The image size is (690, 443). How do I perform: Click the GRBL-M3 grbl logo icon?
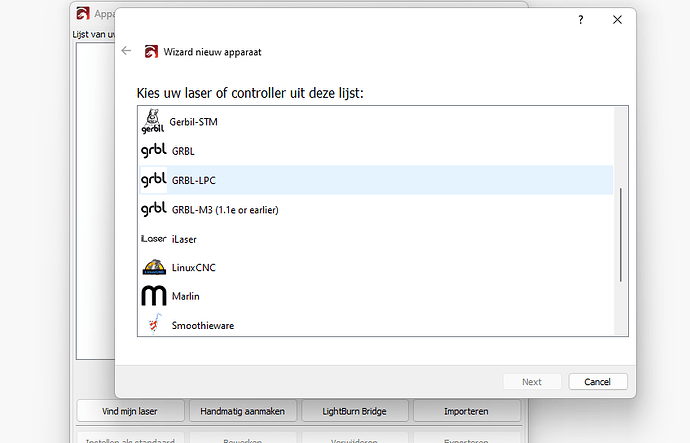tap(154, 209)
